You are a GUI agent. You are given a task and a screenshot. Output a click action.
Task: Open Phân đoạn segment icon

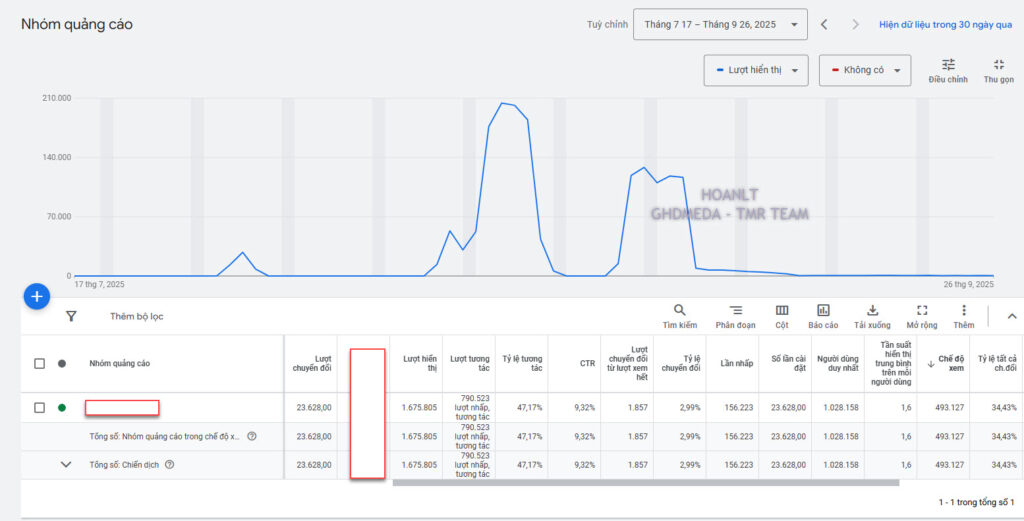735,311
